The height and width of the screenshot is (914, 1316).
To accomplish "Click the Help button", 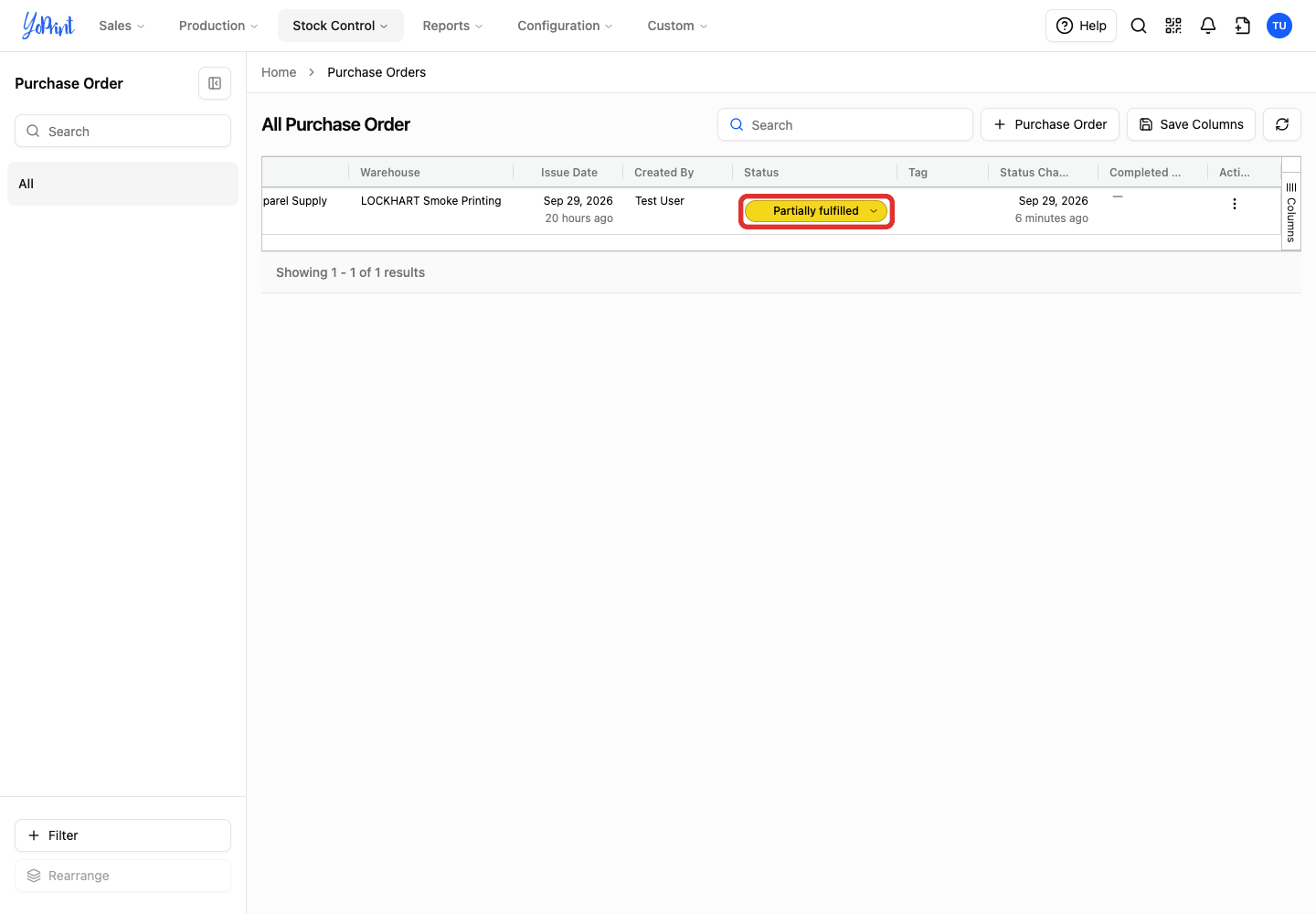I will coord(1081,26).
